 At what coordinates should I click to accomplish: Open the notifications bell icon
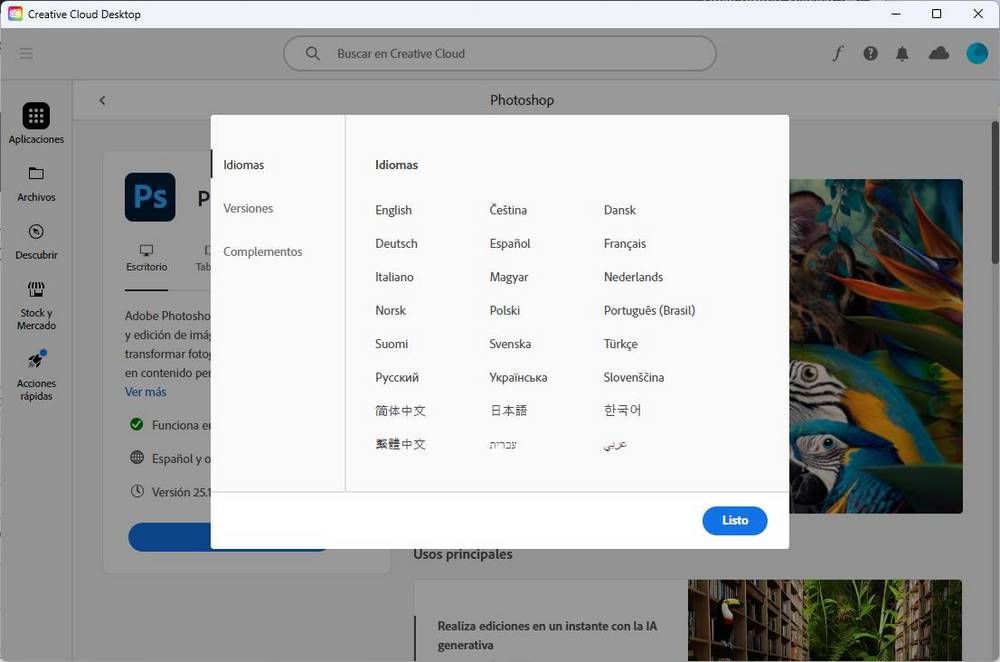(x=903, y=53)
